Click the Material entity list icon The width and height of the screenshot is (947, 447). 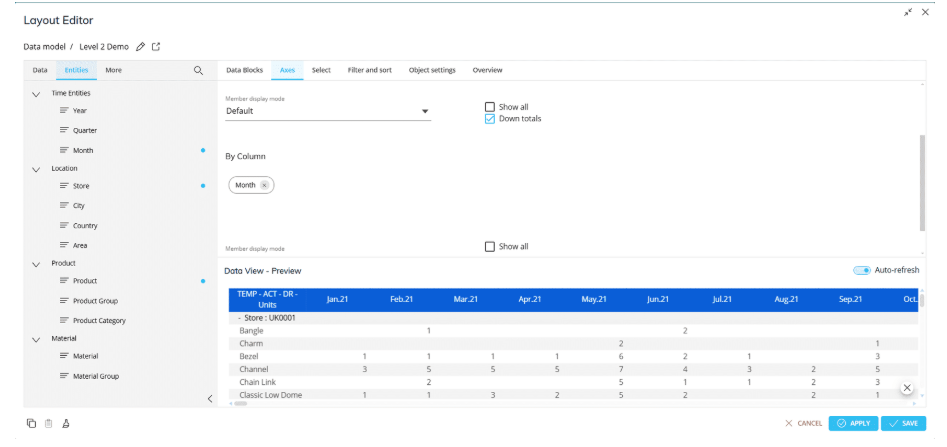(x=63, y=356)
